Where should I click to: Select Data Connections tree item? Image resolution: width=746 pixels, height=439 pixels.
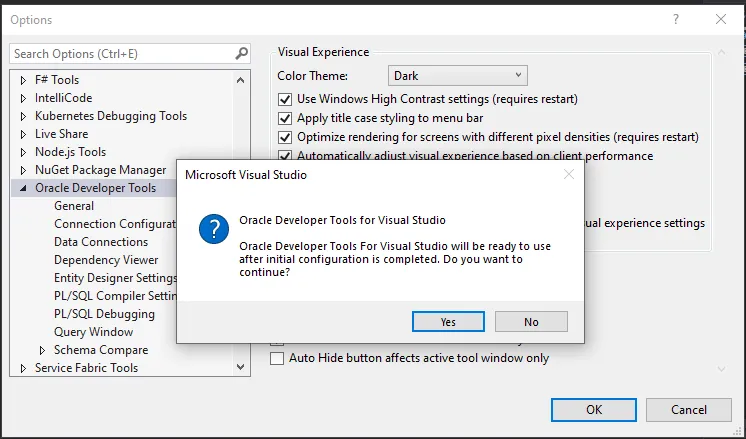(x=101, y=242)
